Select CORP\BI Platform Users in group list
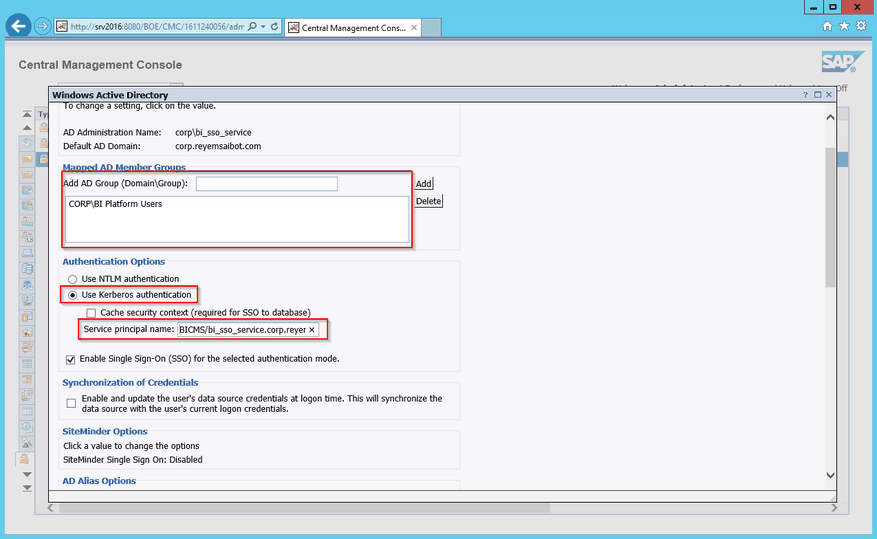Viewport: 877px width, 539px height. pos(115,204)
